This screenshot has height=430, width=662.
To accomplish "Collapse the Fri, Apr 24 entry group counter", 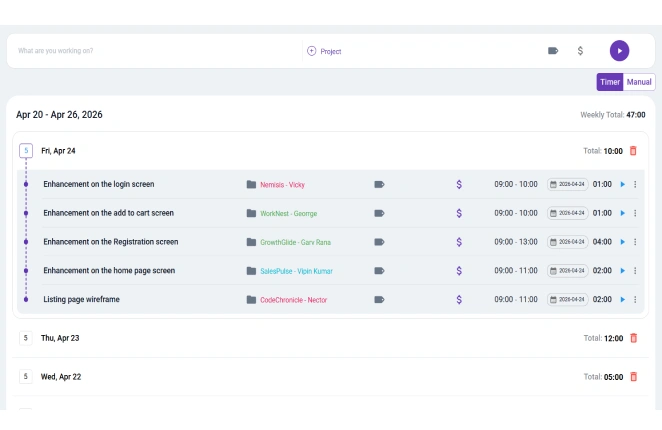I will point(26,150).
